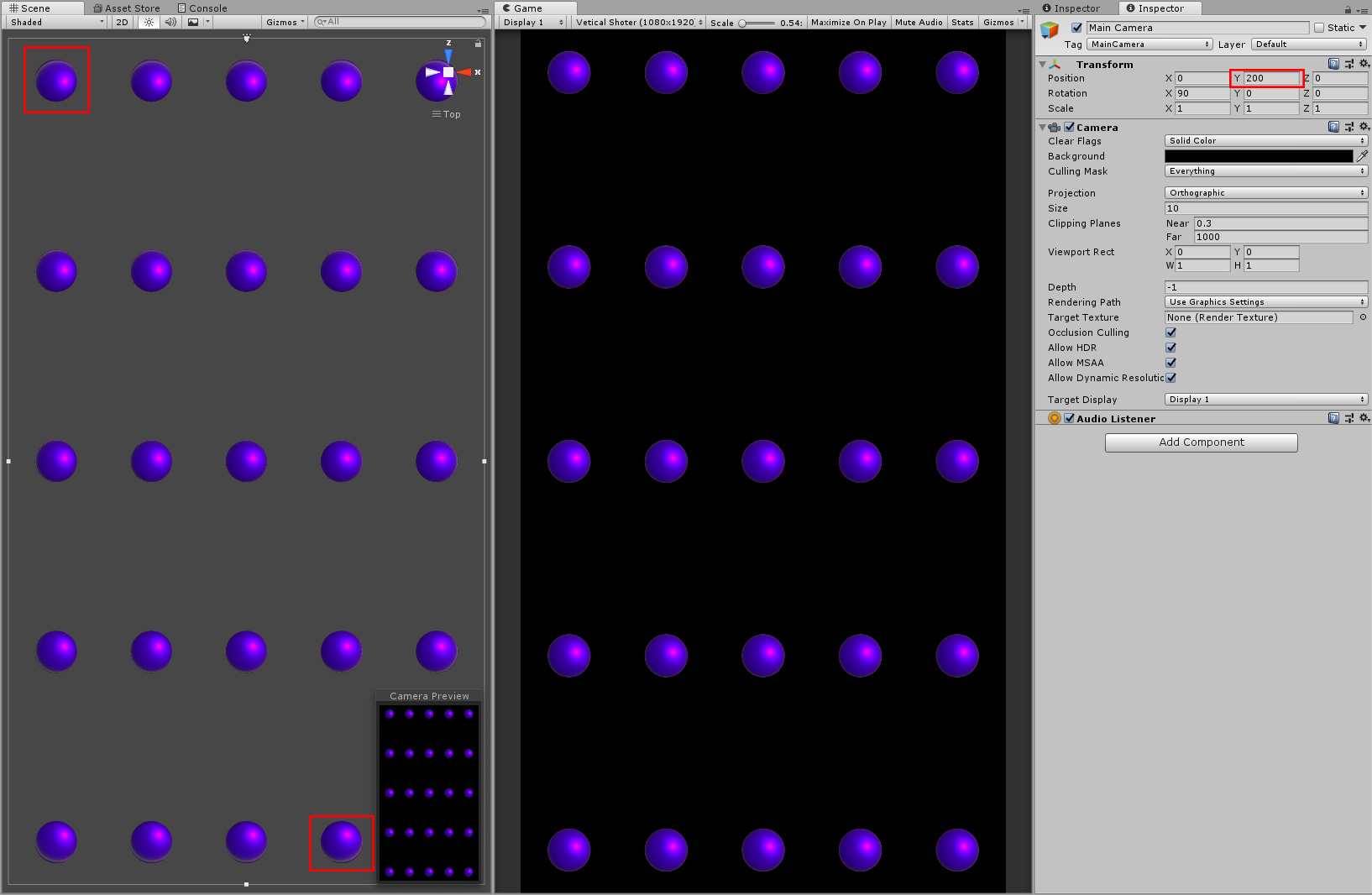Click the scene gizmo lock icon
This screenshot has height=895, width=1372.
pos(478,43)
